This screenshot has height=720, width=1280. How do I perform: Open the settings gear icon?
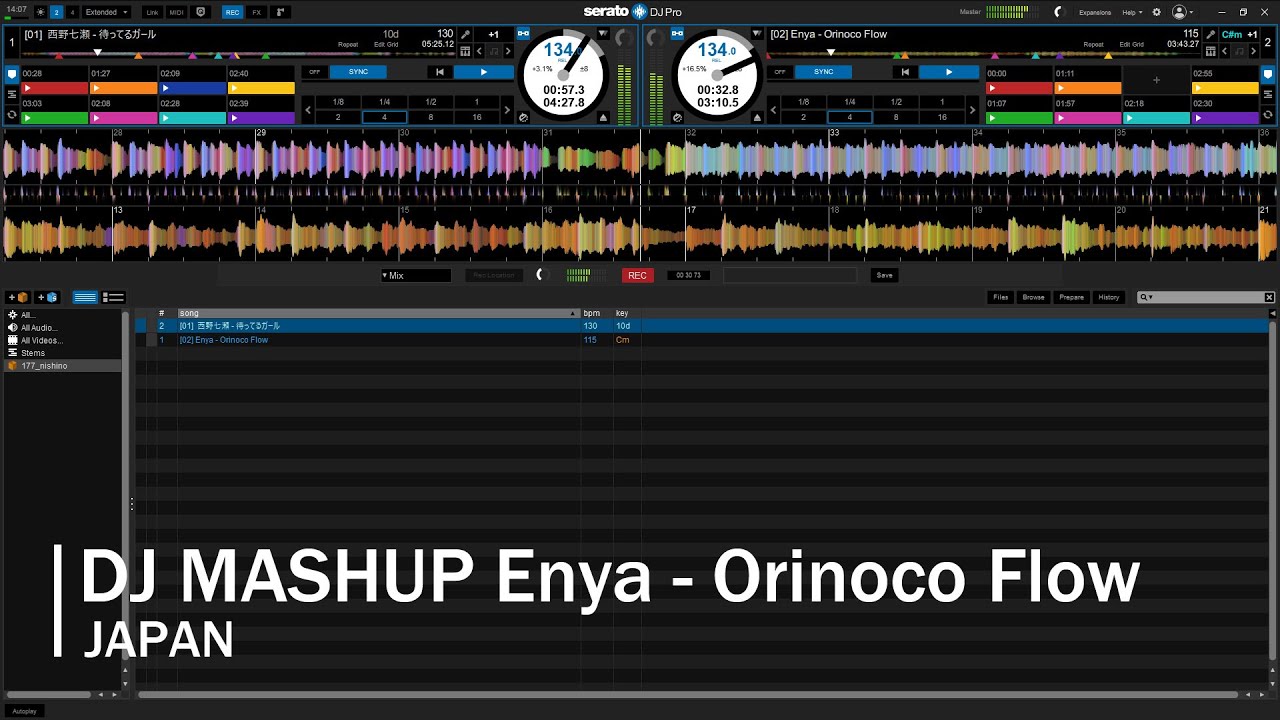(x=1157, y=12)
